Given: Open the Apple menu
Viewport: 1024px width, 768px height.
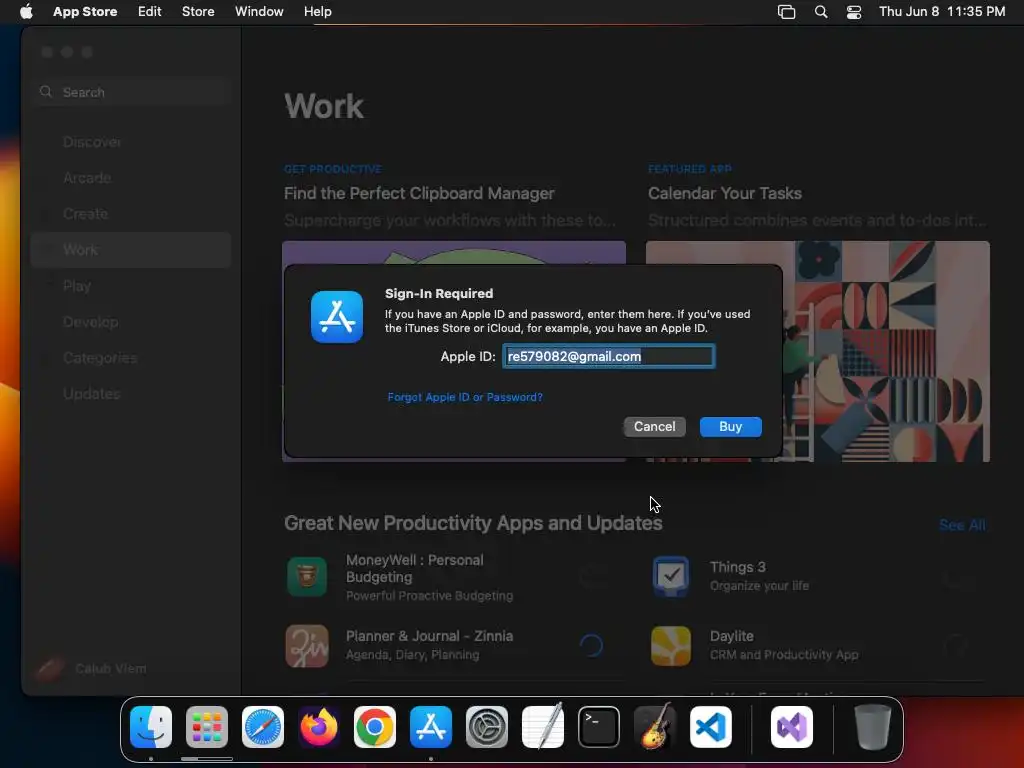Looking at the screenshot, I should pyautogui.click(x=26, y=11).
